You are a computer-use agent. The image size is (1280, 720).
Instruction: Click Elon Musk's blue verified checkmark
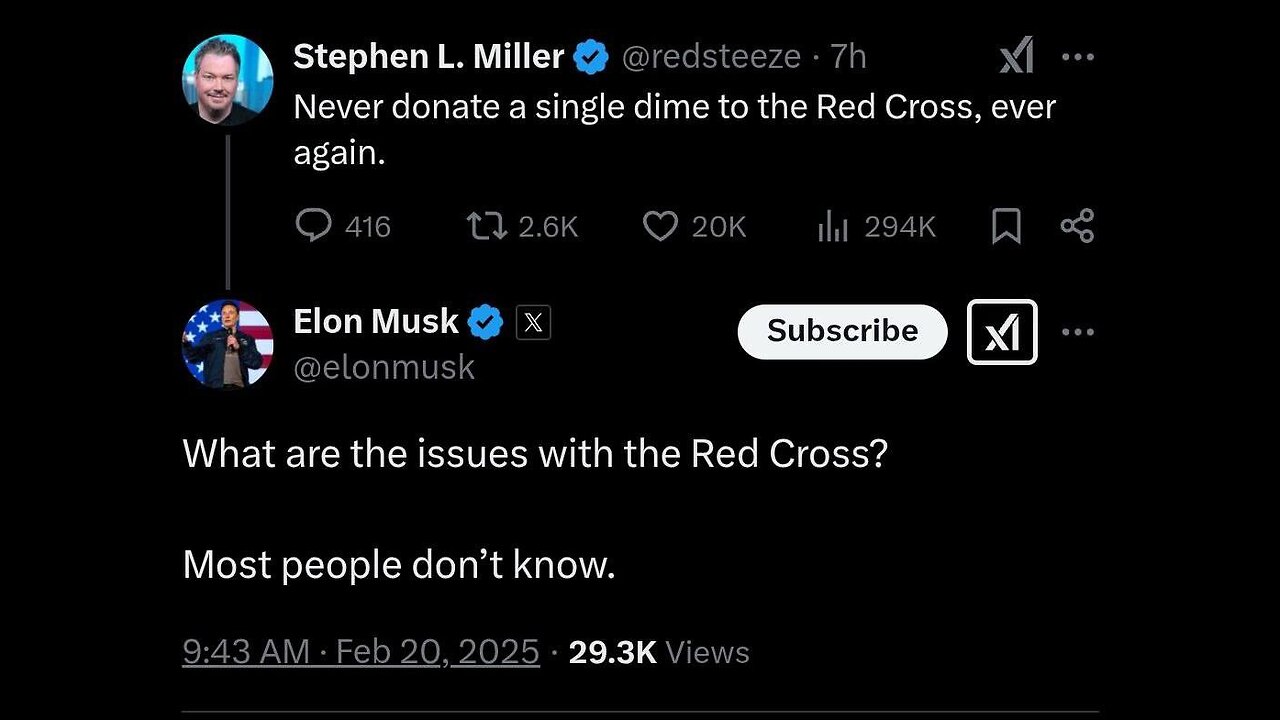pyautogui.click(x=486, y=322)
